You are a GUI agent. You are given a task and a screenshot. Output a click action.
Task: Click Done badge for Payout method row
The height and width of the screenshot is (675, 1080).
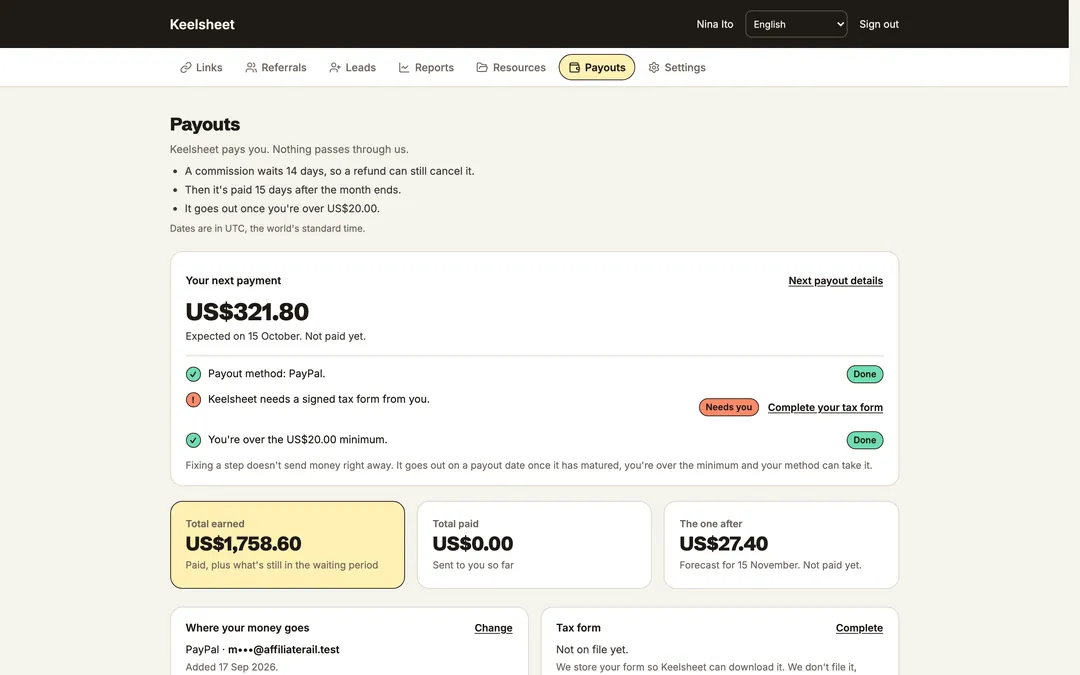[x=864, y=374]
